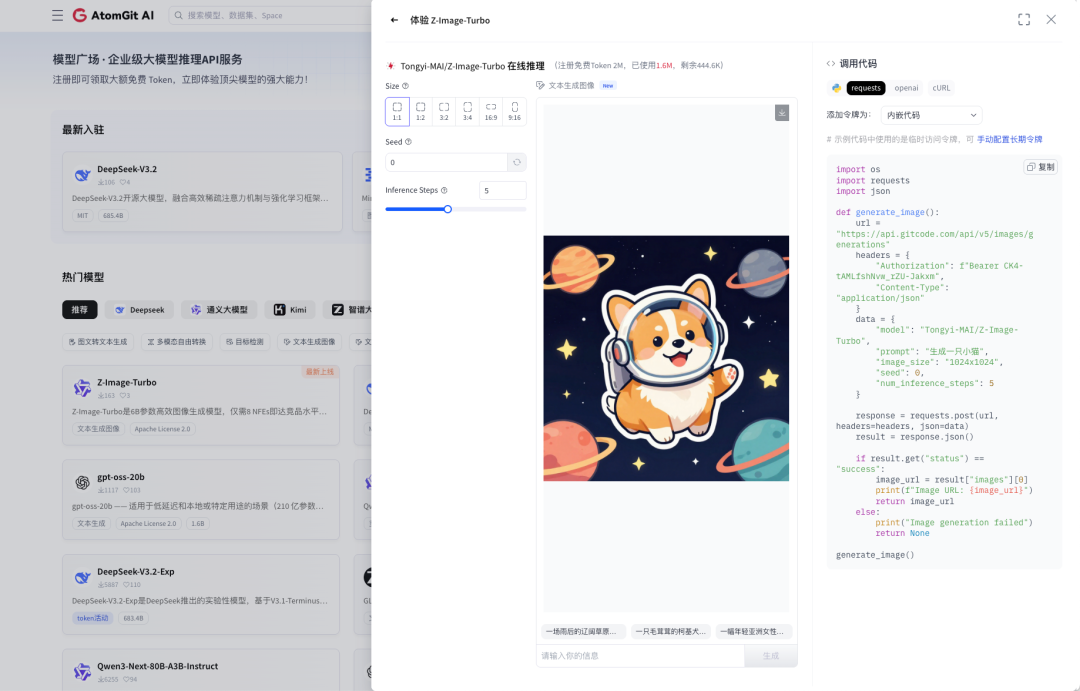Open the DeepSeek-V3.2-Exp model card
The height and width of the screenshot is (691, 1080).
pyautogui.click(x=200, y=595)
